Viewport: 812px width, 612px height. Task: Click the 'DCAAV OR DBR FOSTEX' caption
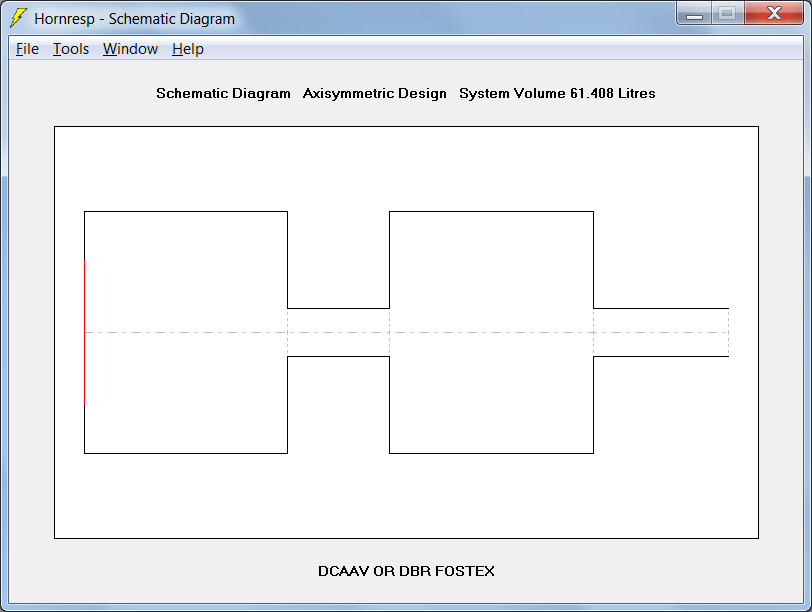click(x=407, y=571)
